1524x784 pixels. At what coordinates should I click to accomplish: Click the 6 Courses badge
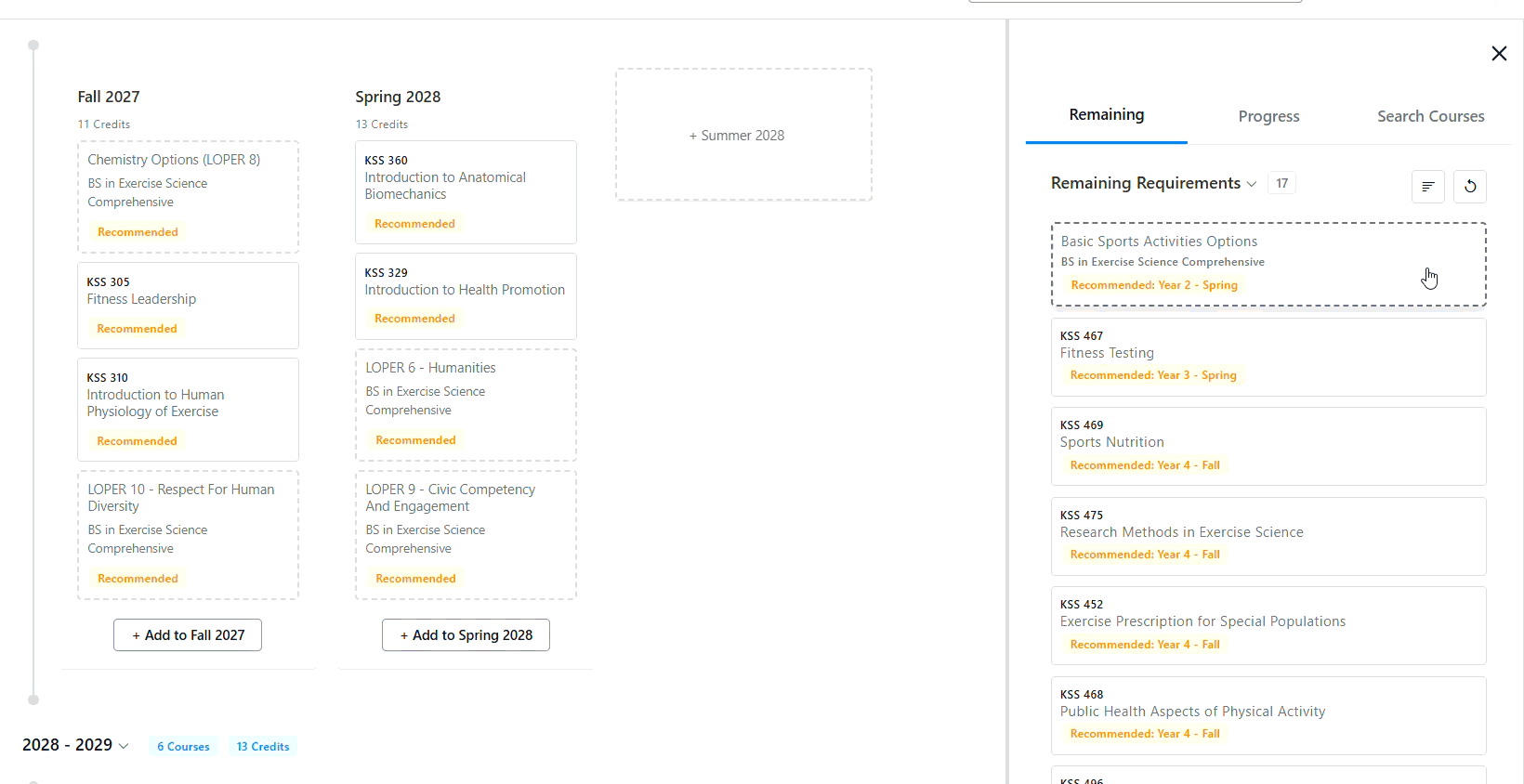tap(183, 747)
